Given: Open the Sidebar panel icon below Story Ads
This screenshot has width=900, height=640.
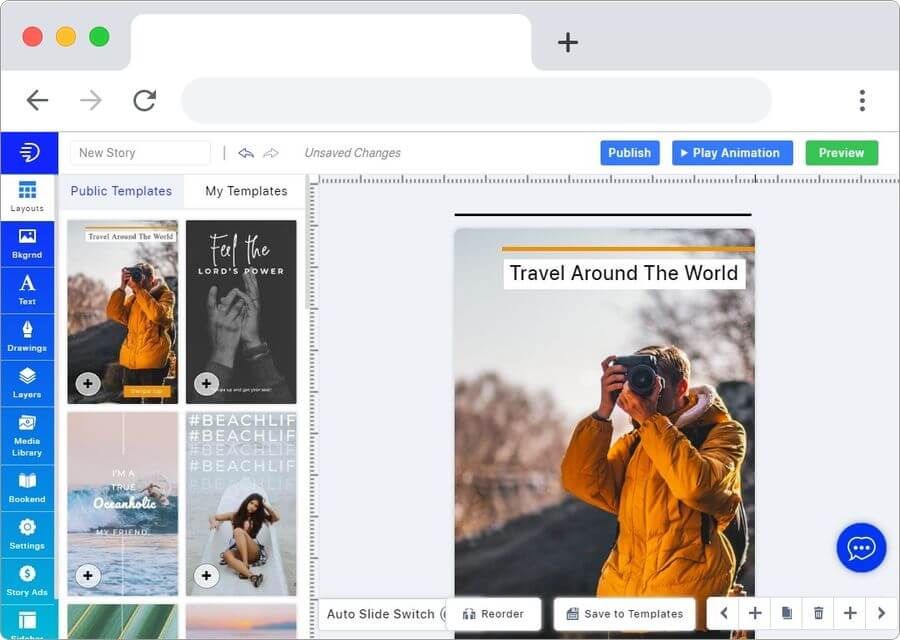Looking at the screenshot, I should (27, 622).
